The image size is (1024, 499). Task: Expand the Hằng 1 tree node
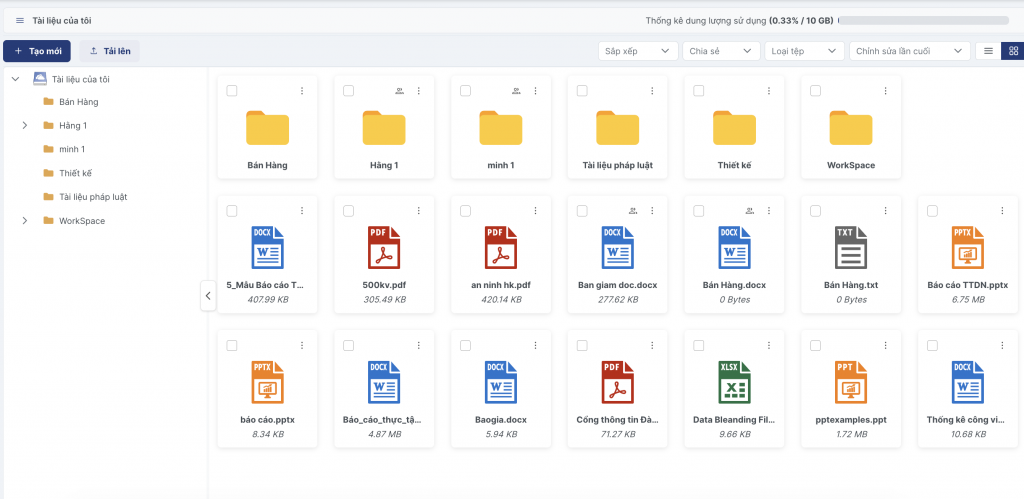click(24, 125)
